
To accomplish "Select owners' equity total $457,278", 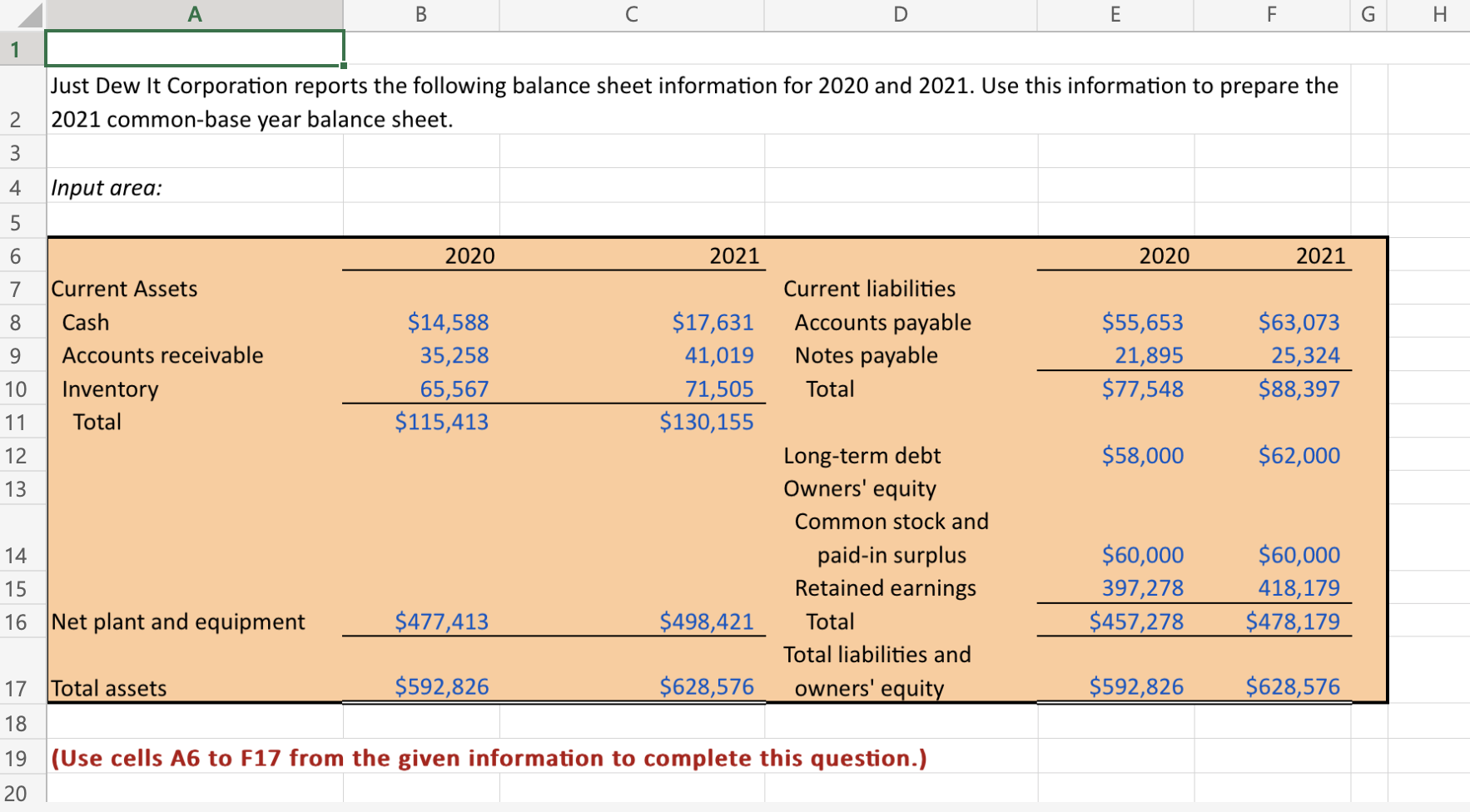I will click(1136, 621).
